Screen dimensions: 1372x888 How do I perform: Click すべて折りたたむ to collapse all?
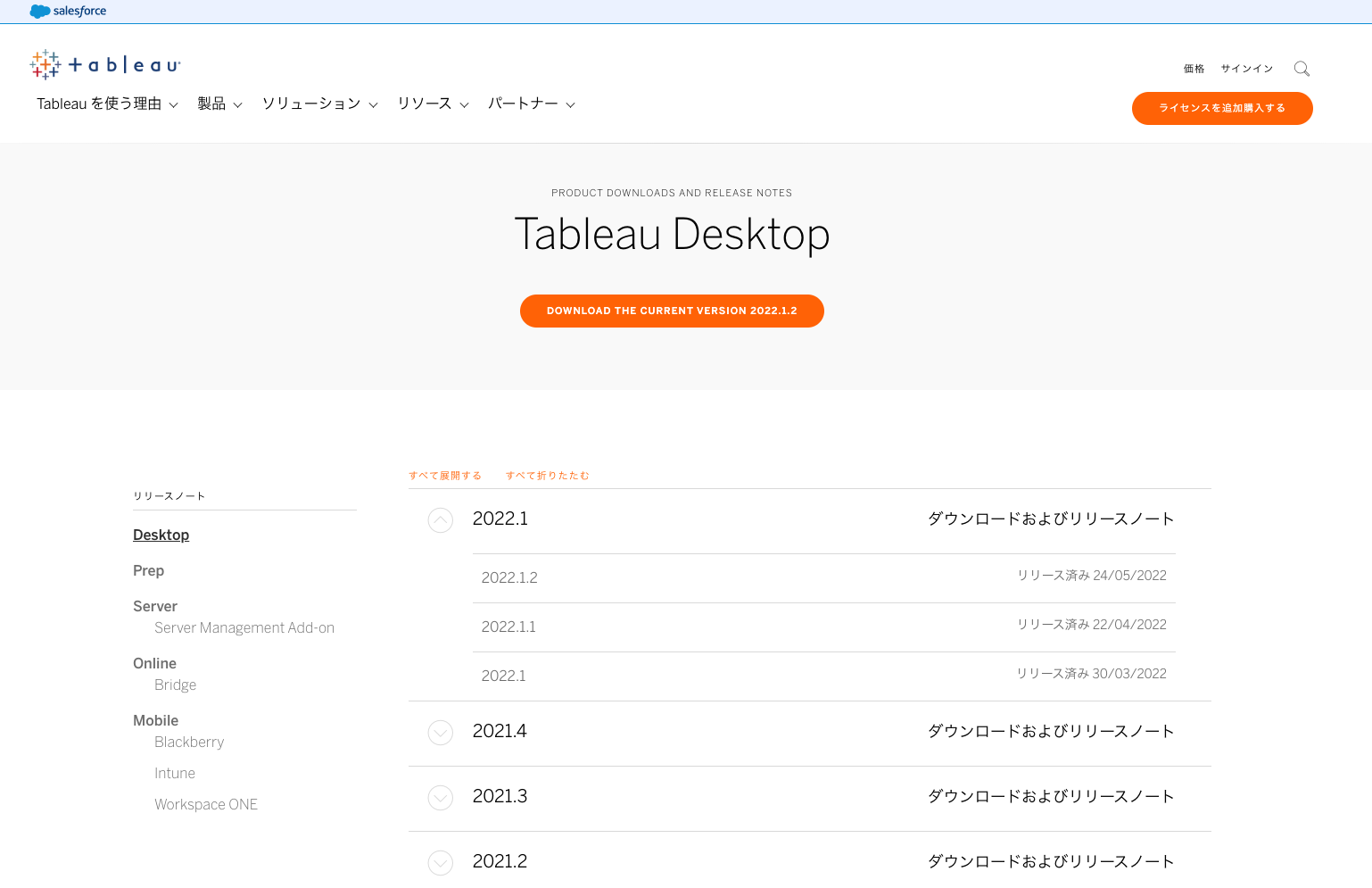pyautogui.click(x=547, y=476)
